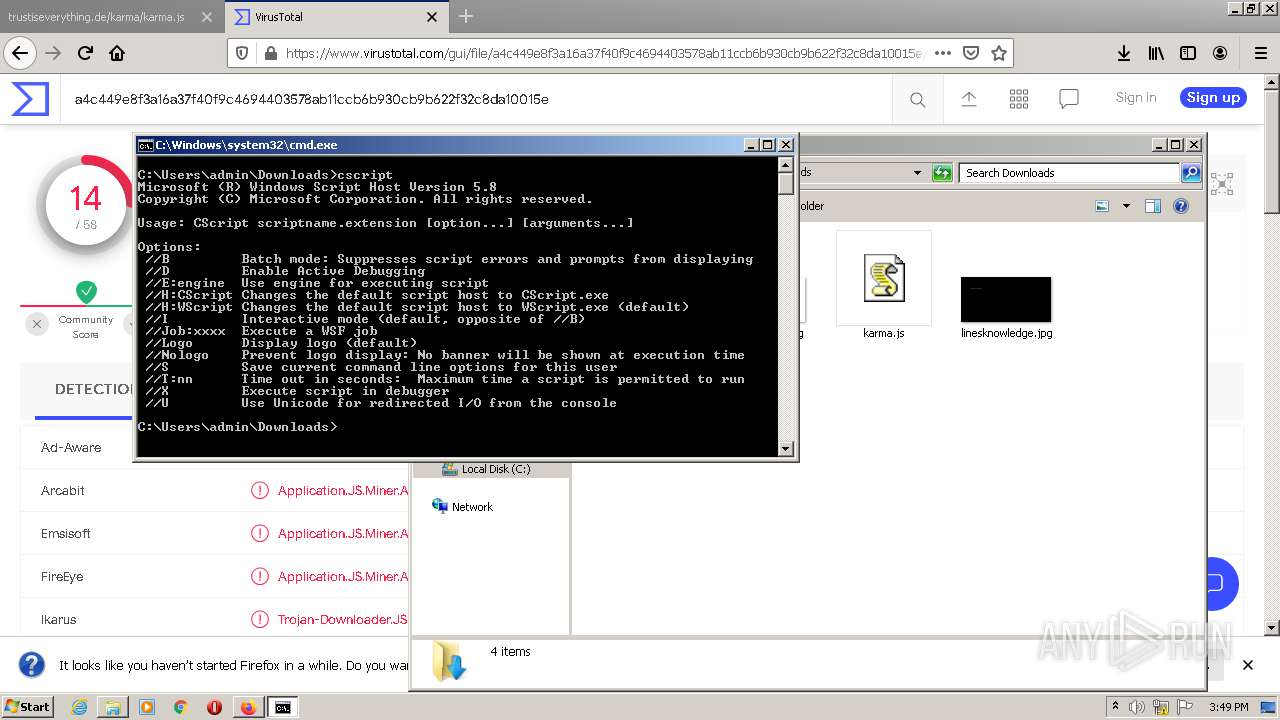
Task: Click the VirusTotal search magnifier
Action: click(x=917, y=99)
